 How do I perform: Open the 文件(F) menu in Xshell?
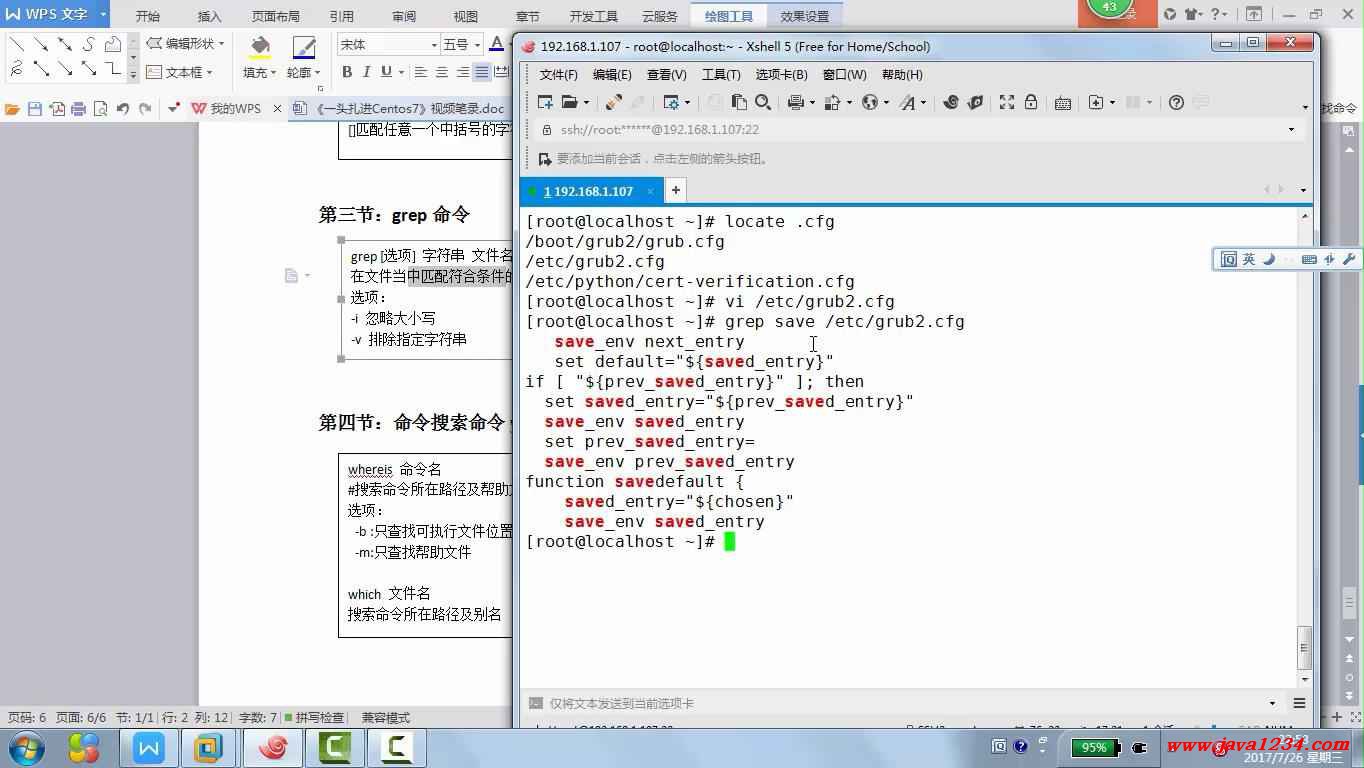tap(558, 75)
